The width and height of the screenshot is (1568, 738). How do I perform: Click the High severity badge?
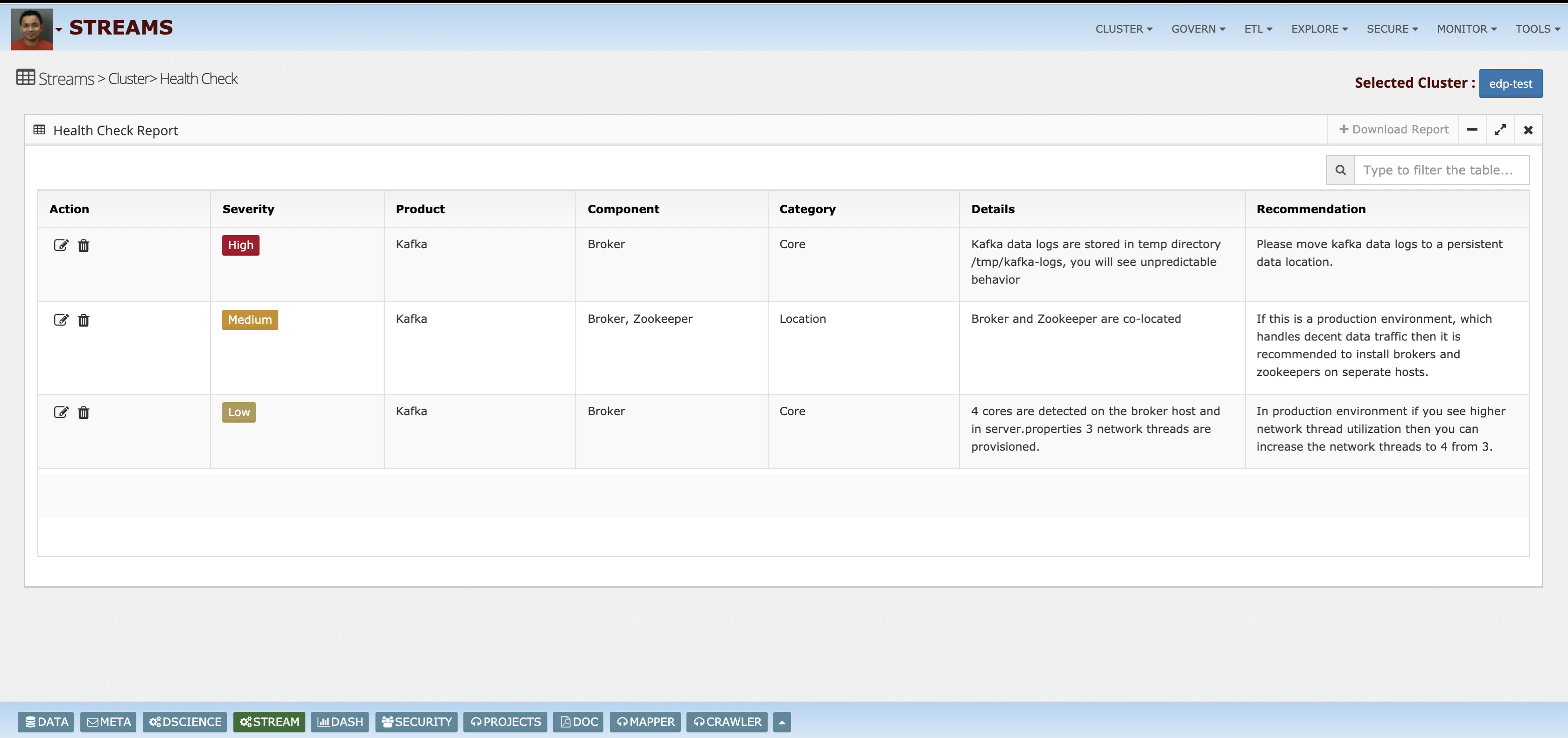click(240, 245)
